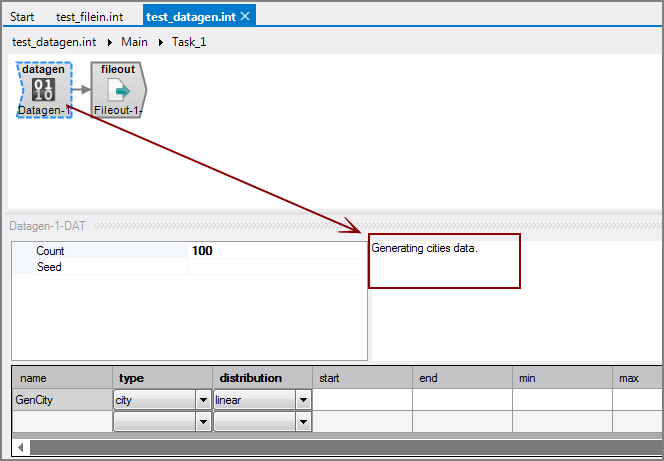Click the GenCity name cell
The width and height of the screenshot is (664, 461).
62,400
